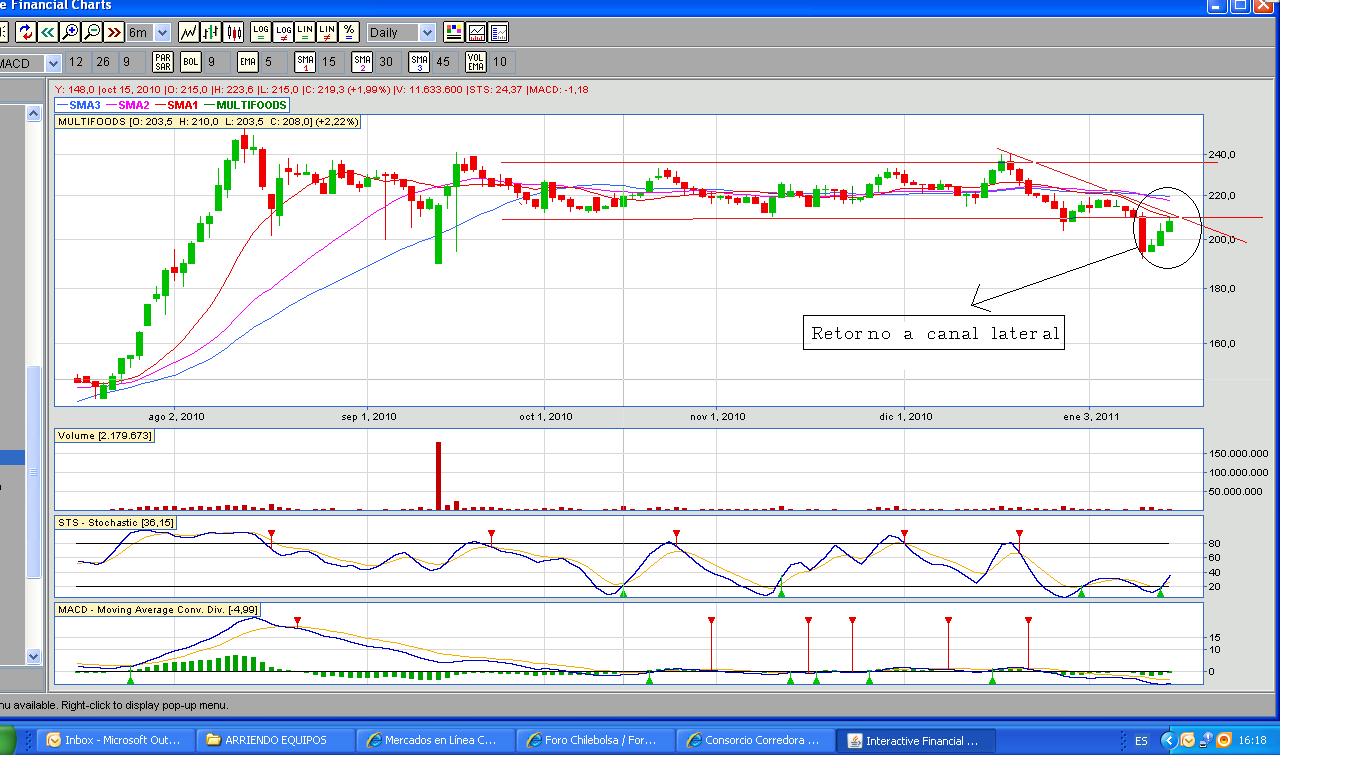This screenshot has width=1366, height=768.
Task: Toggle the PAR SAR indicator
Action: (x=163, y=62)
